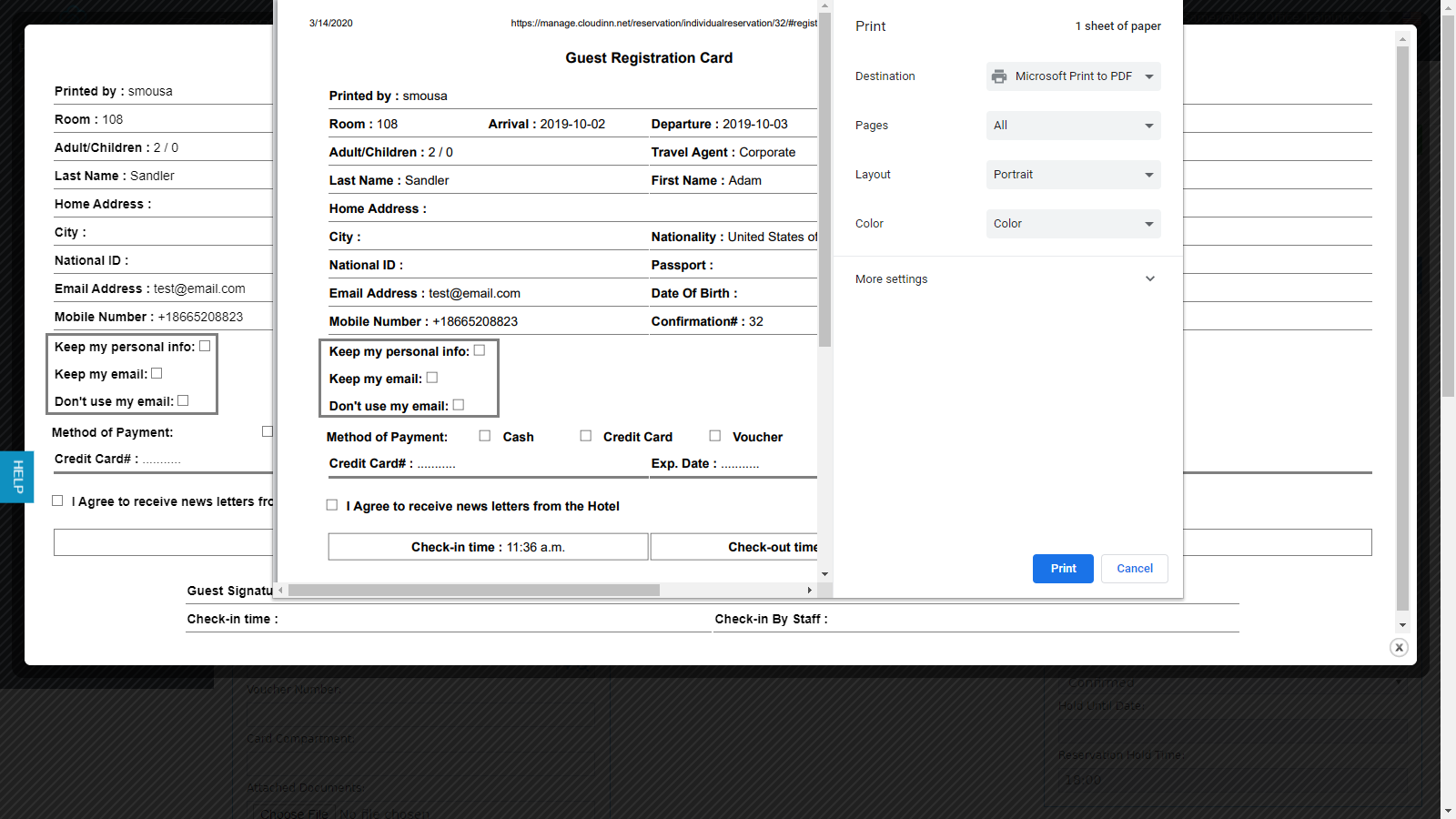
Task: Tick Don't use my email in print preview
Action: (x=459, y=405)
